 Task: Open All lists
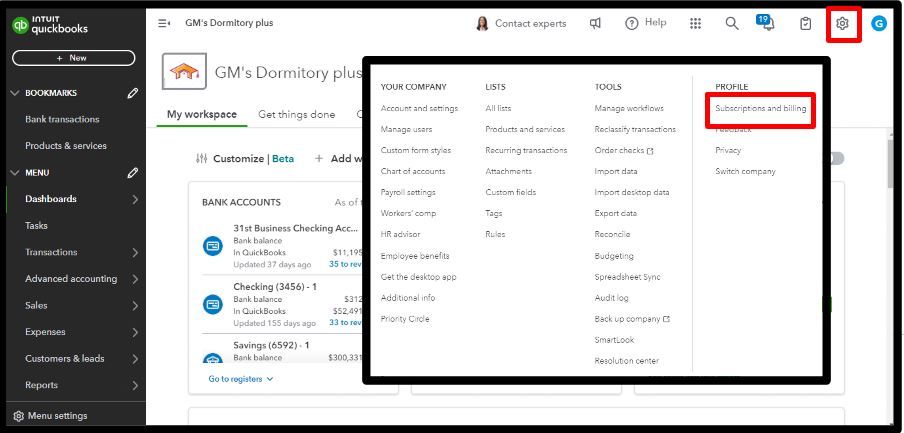(498, 108)
